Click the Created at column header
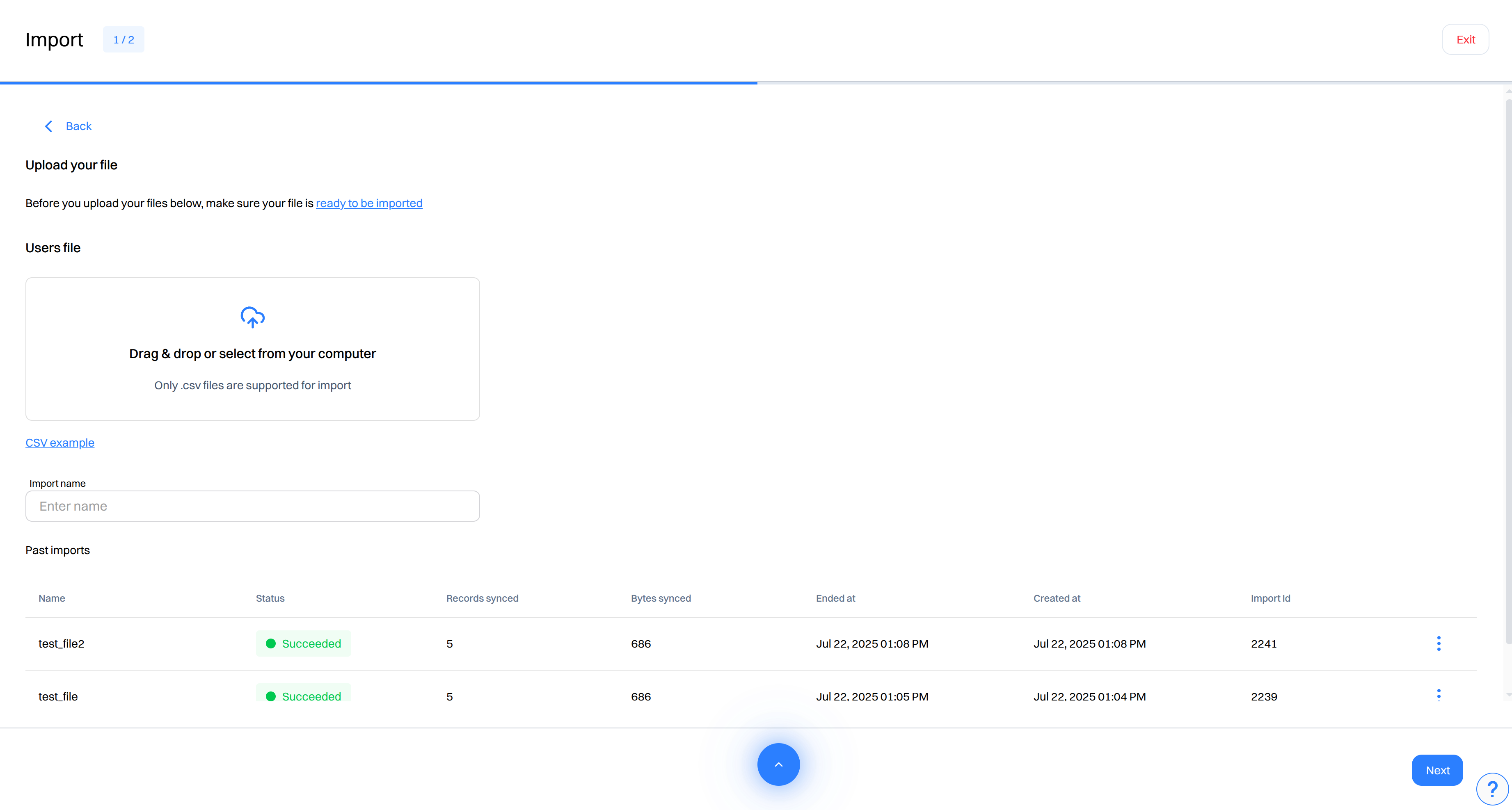Screen dimensions: 1512x810 click(1057, 598)
